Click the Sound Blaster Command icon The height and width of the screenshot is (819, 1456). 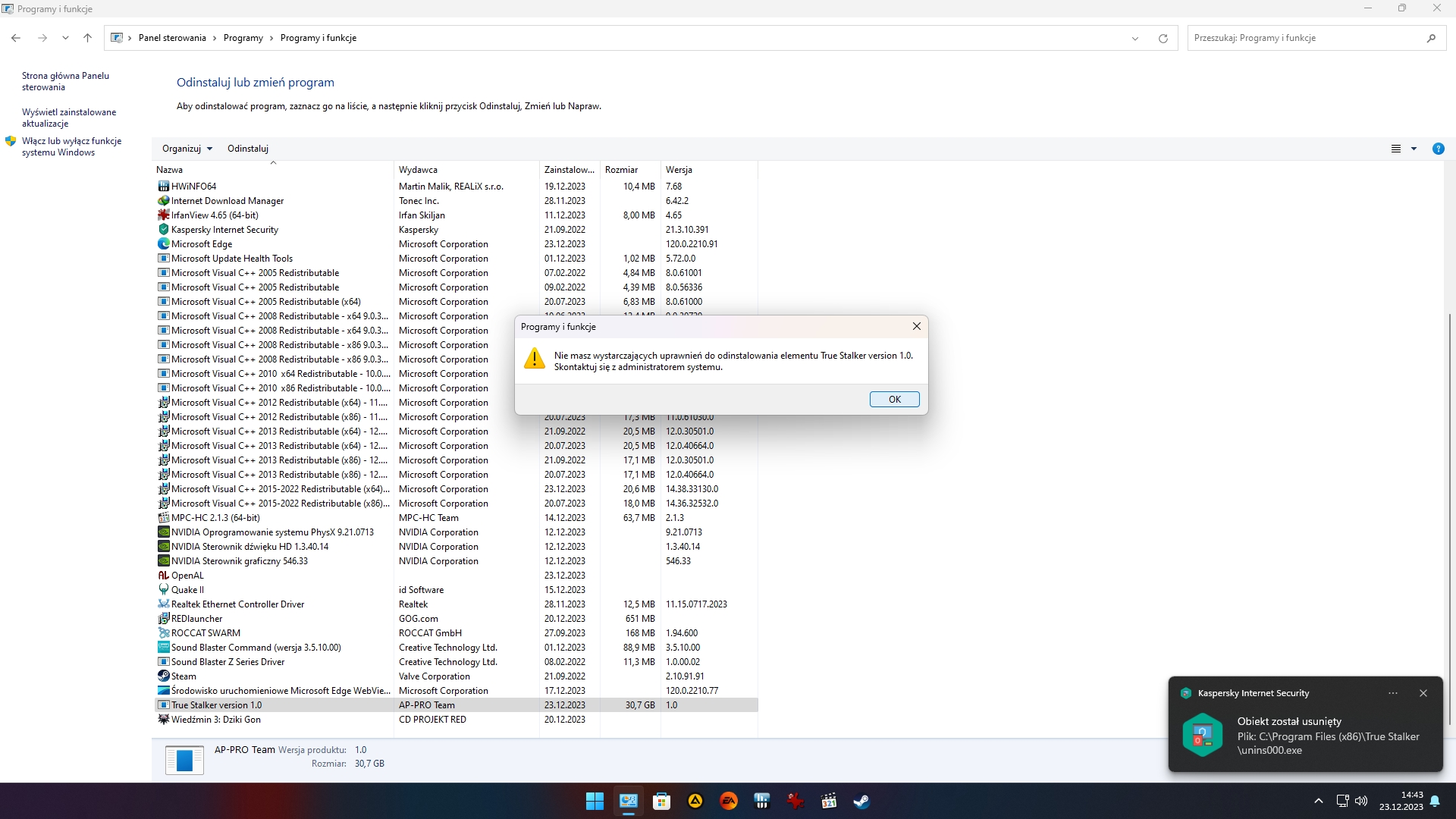(x=163, y=648)
